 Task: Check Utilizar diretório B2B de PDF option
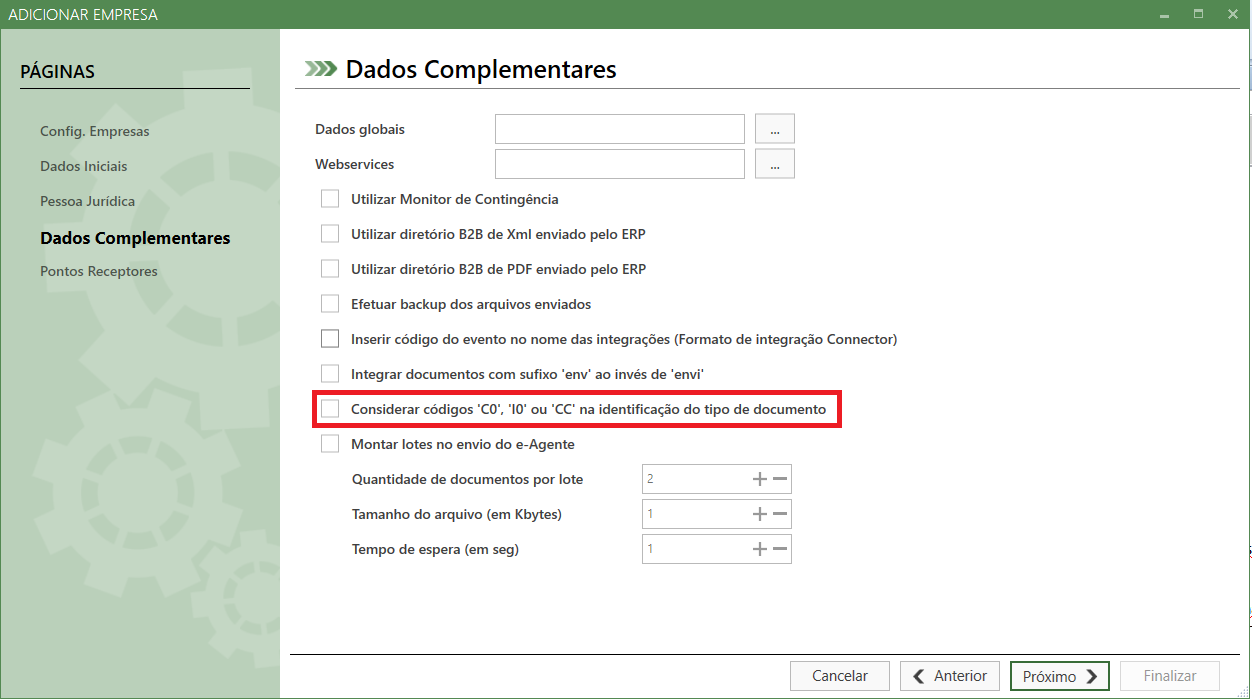(330, 269)
